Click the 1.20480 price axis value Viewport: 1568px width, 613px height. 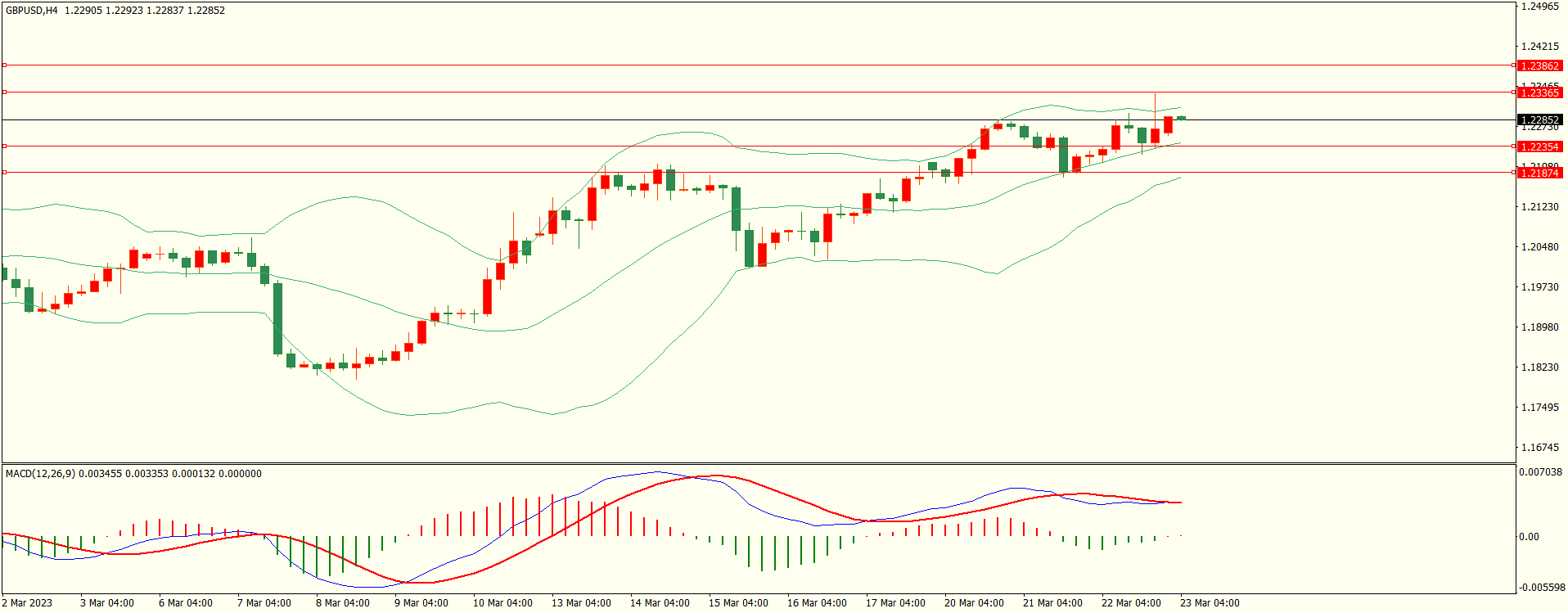(x=1539, y=247)
